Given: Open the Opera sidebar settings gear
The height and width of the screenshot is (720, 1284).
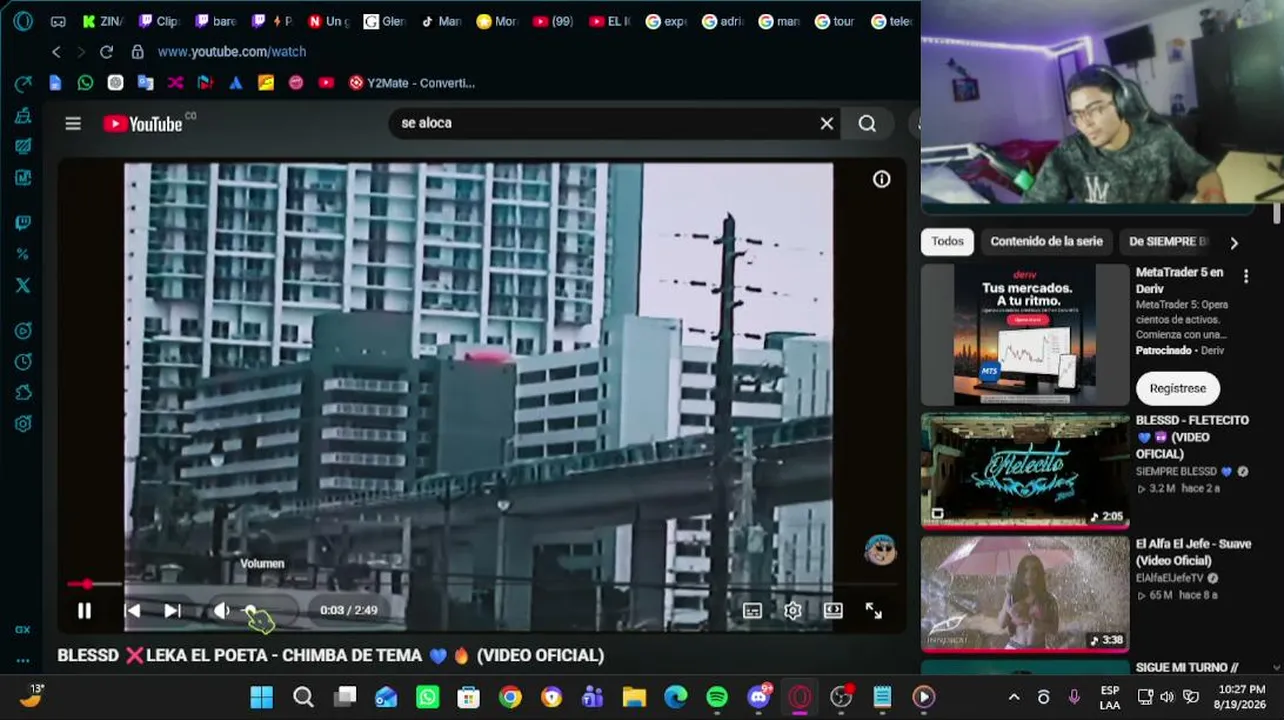Looking at the screenshot, I should point(23,424).
